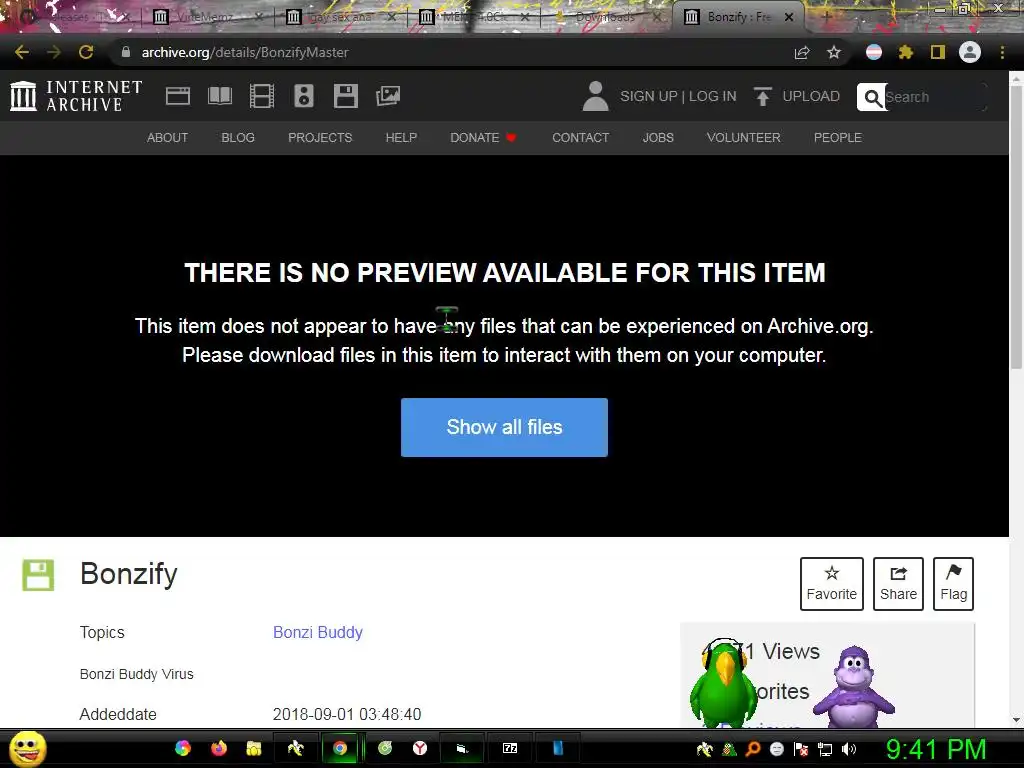Click the purple BonziBuddy gorilla character

(854, 686)
